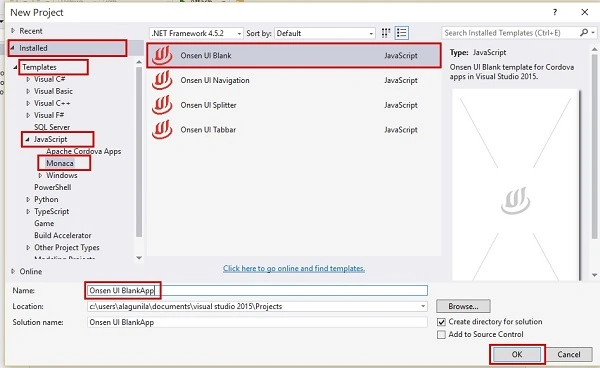Expand the Visual Basic node
Image resolution: width=600 pixels, height=368 pixels.
(x=28, y=91)
